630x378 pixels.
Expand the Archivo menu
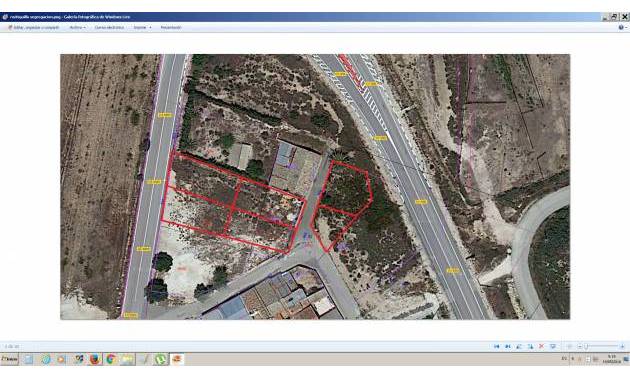77,28
